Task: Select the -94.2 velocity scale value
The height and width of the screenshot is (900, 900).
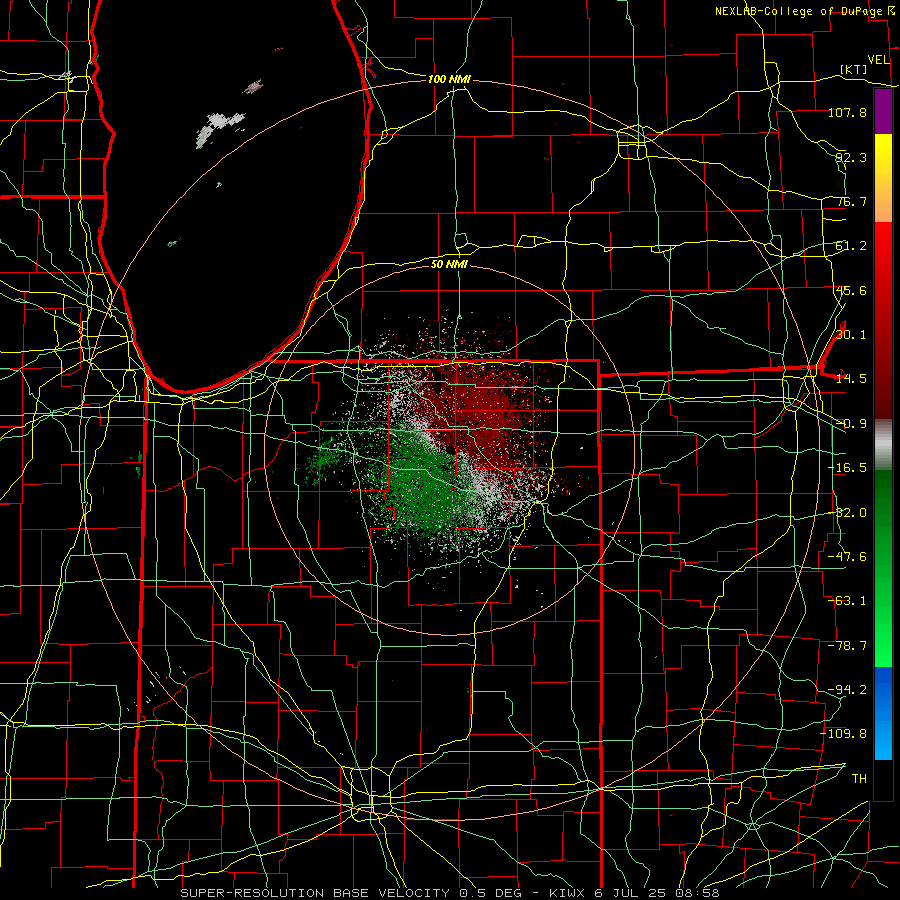Action: [x=847, y=690]
